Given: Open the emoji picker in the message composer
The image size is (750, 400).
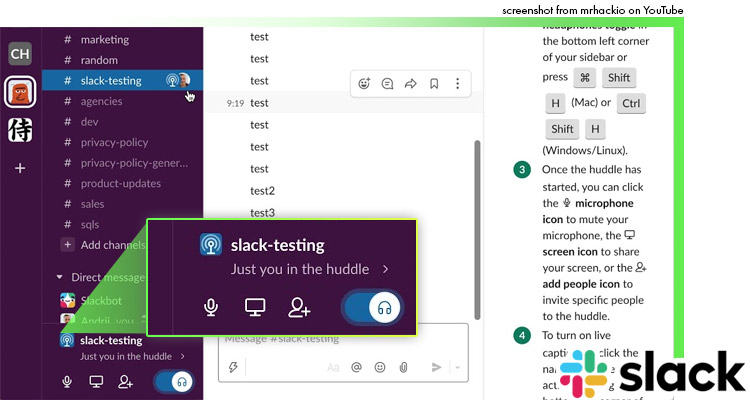Looking at the screenshot, I should click(x=380, y=367).
